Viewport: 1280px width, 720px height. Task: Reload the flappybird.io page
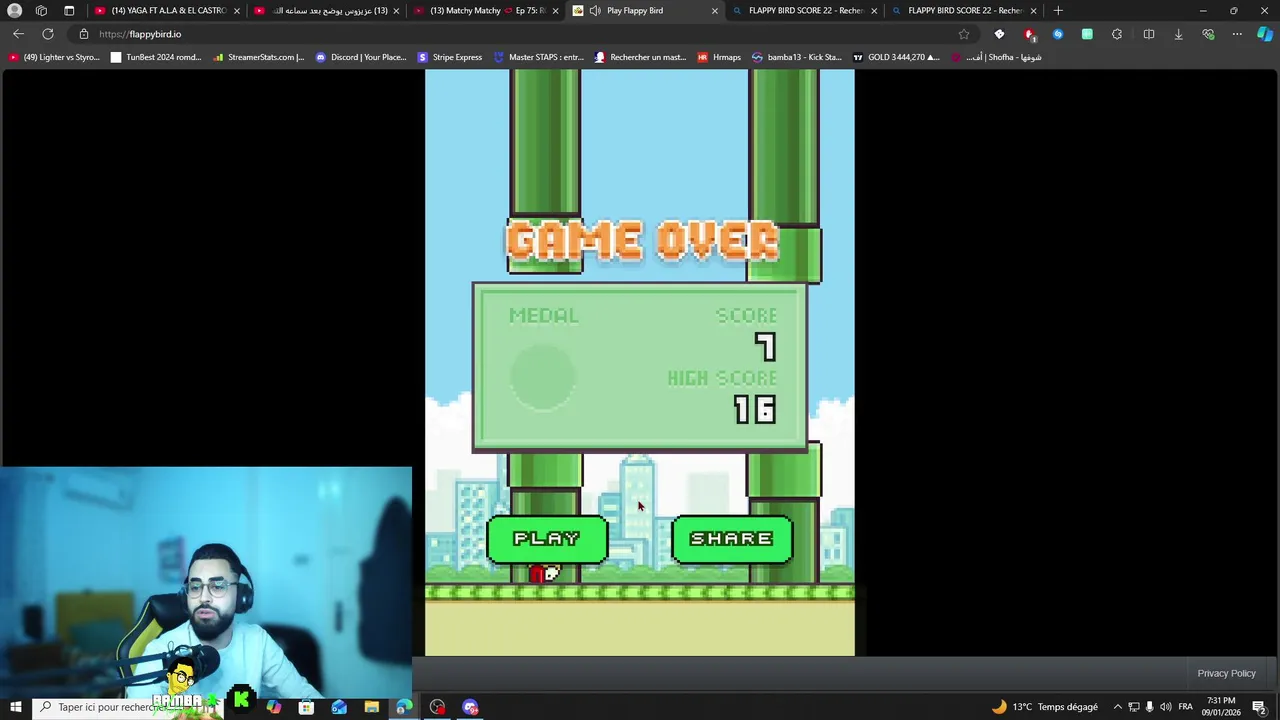click(48, 34)
